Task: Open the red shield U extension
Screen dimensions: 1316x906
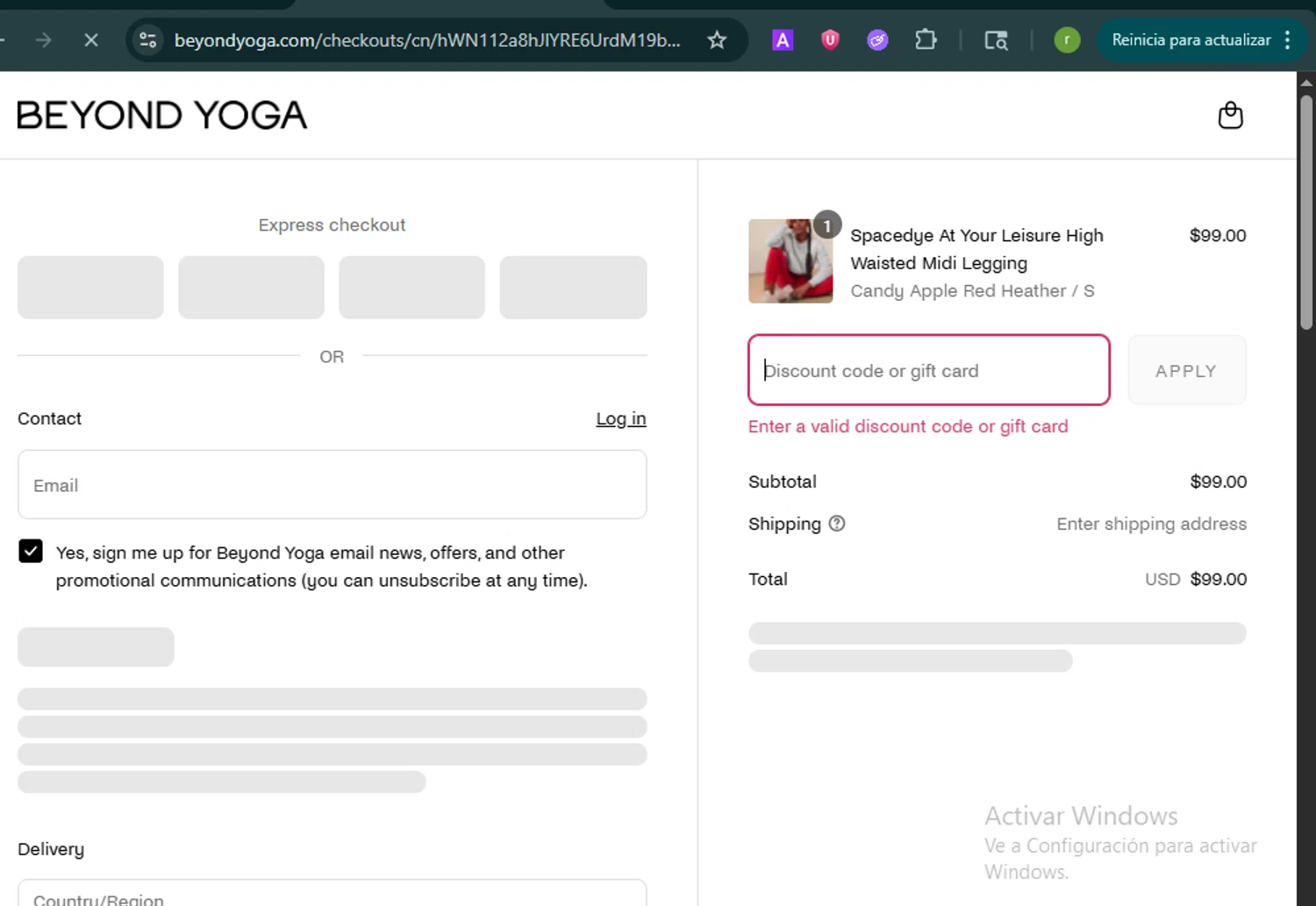Action: pos(830,39)
